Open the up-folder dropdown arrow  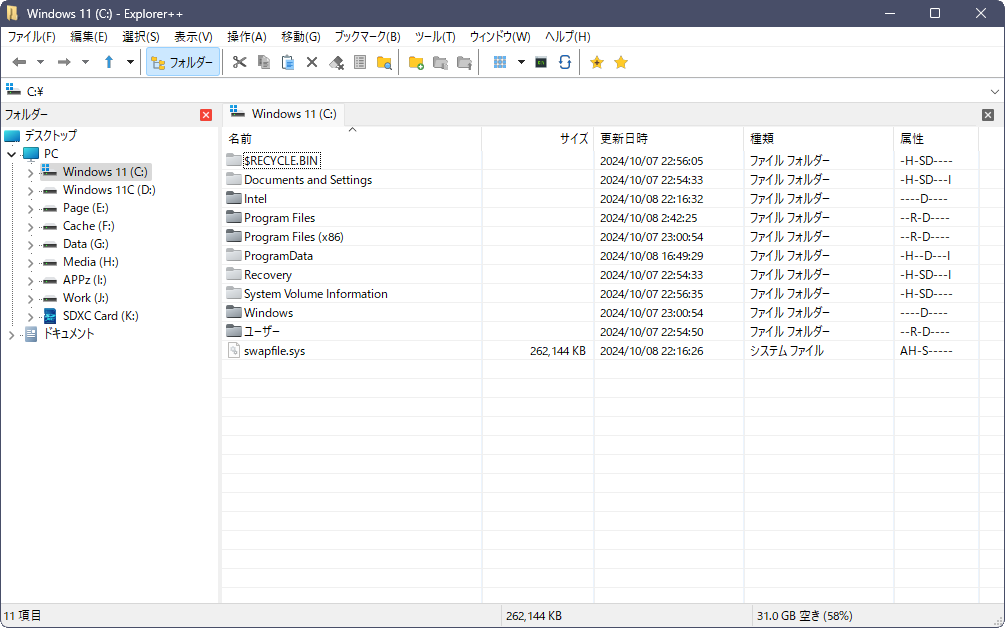click(130, 62)
